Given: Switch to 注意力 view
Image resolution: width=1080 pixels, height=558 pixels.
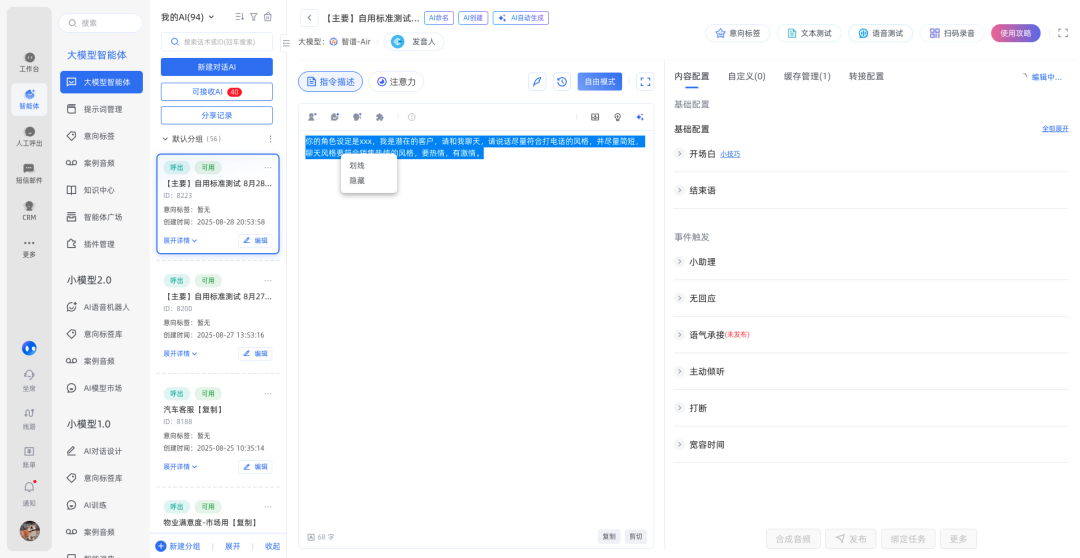Looking at the screenshot, I should pos(395,82).
